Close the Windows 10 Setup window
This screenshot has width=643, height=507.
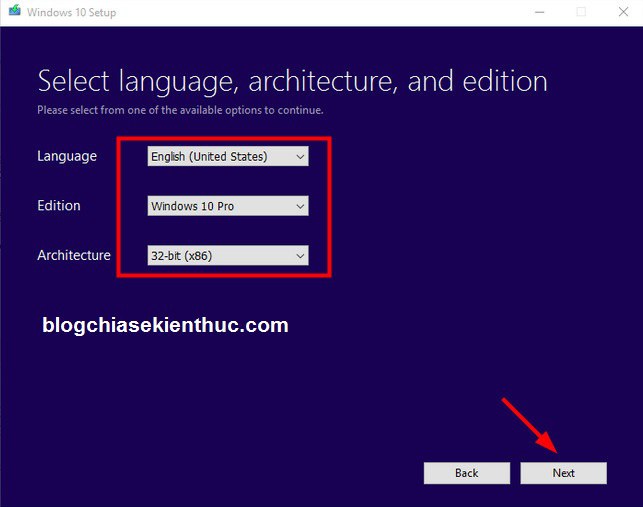(623, 12)
